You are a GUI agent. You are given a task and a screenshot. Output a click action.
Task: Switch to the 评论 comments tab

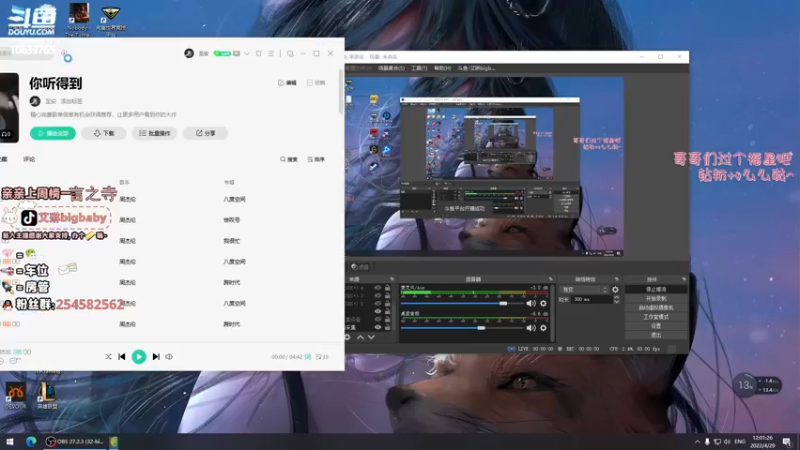click(29, 159)
